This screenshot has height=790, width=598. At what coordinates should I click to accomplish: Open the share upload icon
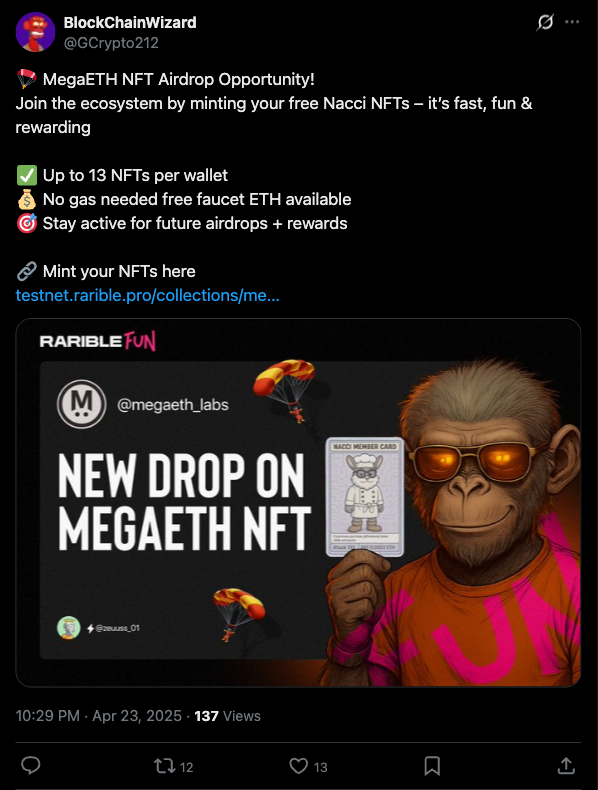566,766
